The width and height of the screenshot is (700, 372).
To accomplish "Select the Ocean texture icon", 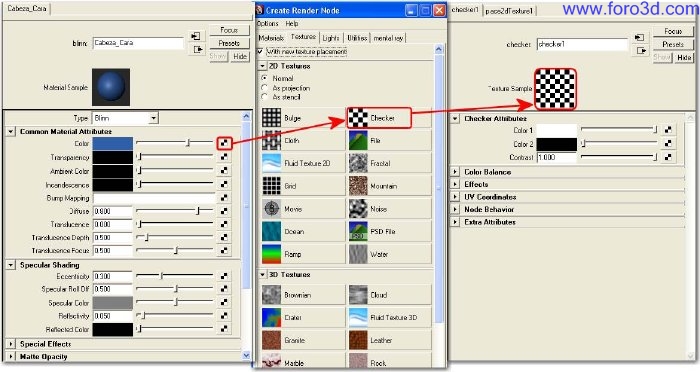I will pyautogui.click(x=271, y=231).
